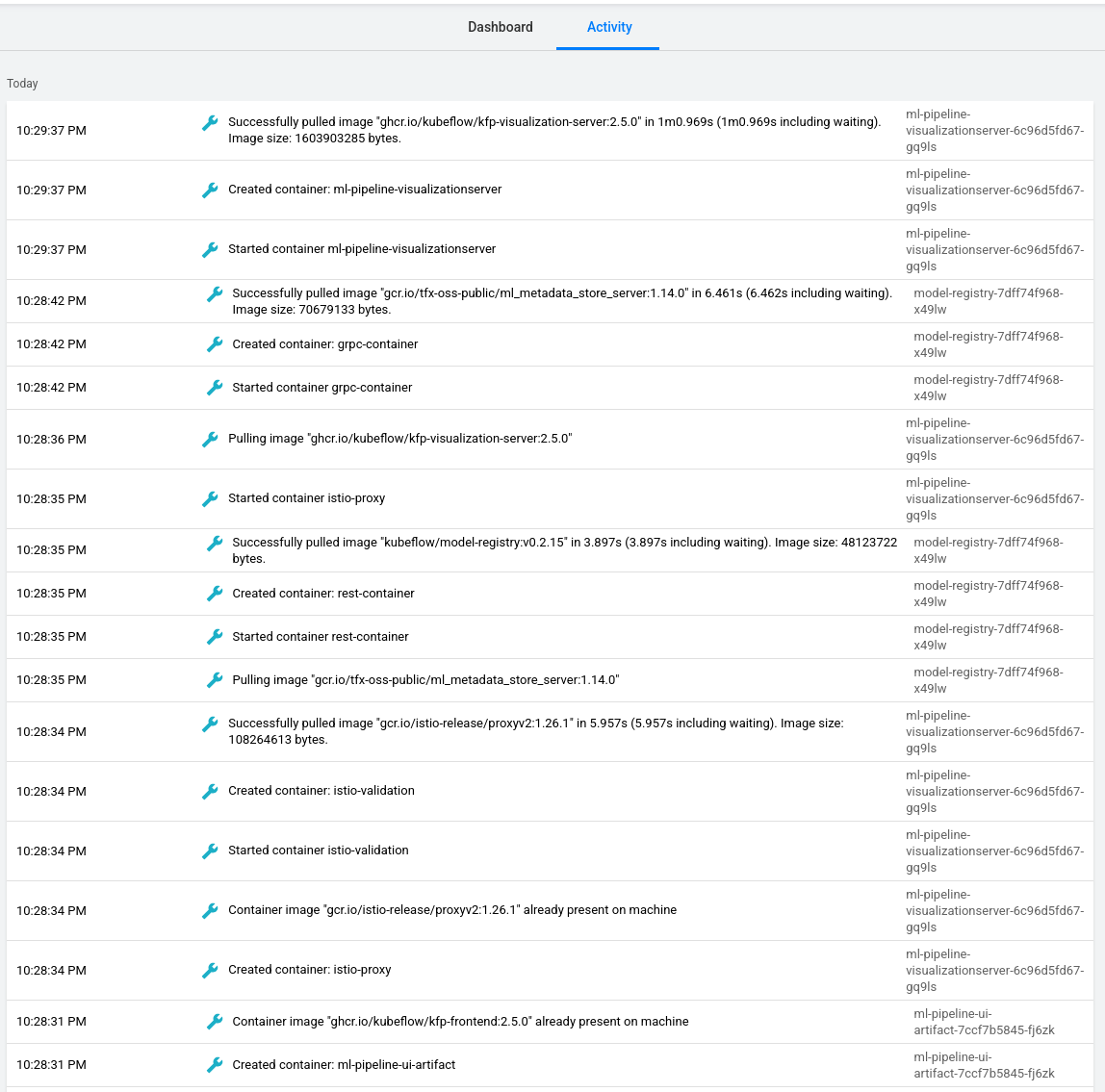Click timestamp of Created container ml-pipeline-ui-artifact row

(51, 1064)
